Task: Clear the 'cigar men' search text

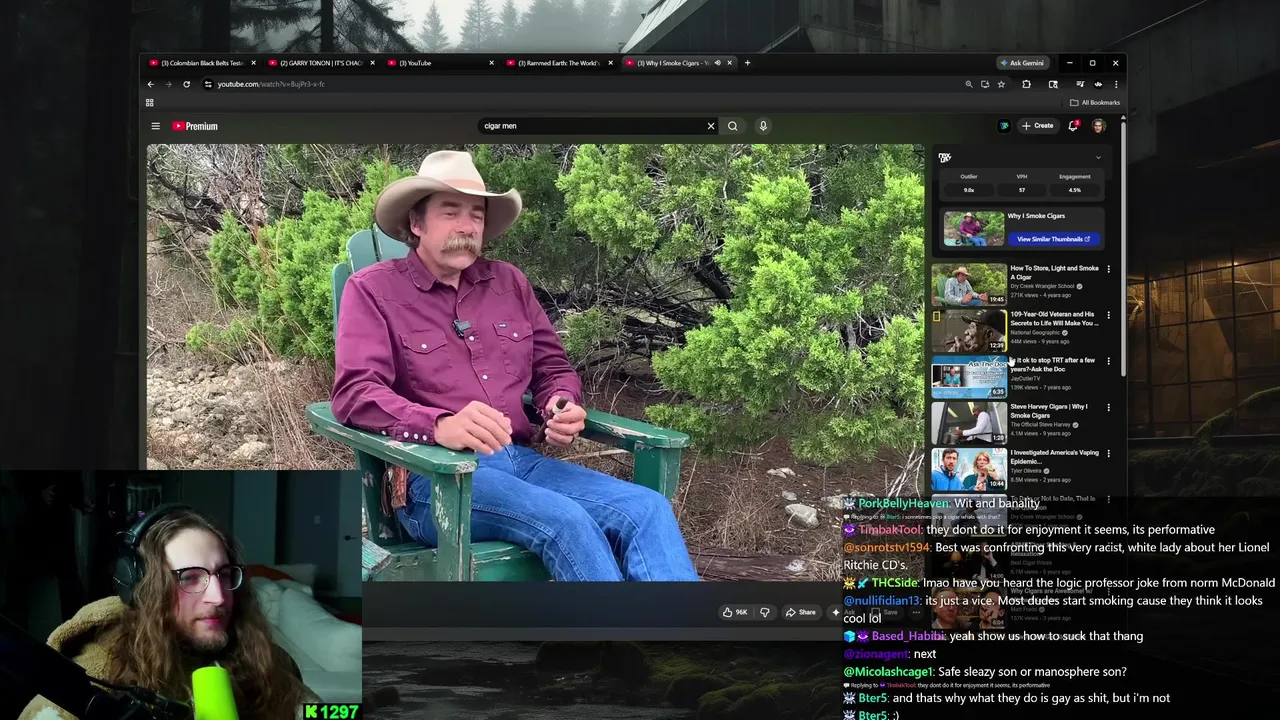Action: pos(711,126)
